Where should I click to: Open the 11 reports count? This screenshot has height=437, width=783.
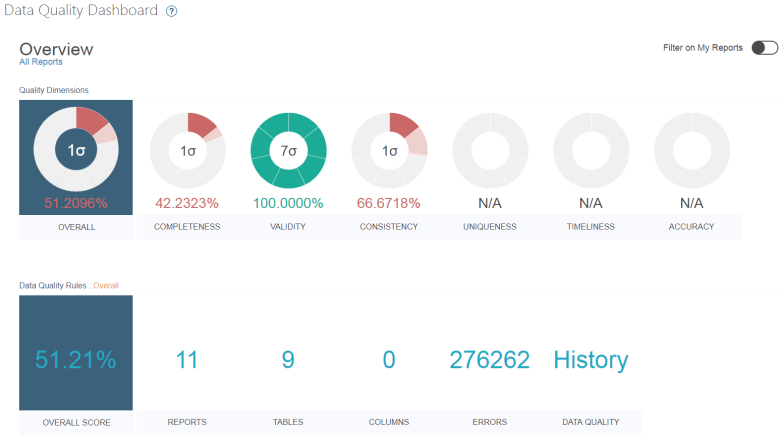pos(187,360)
